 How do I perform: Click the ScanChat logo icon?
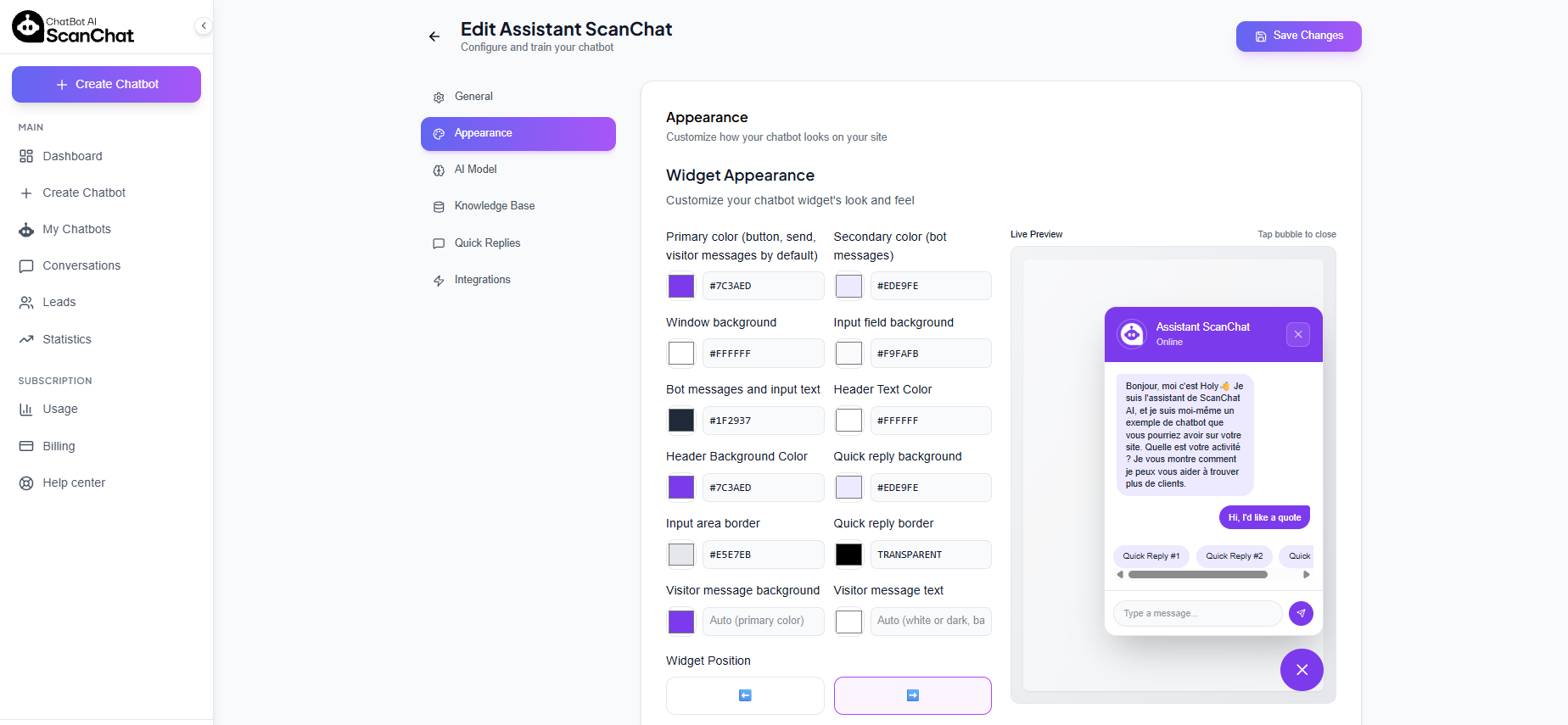28,27
